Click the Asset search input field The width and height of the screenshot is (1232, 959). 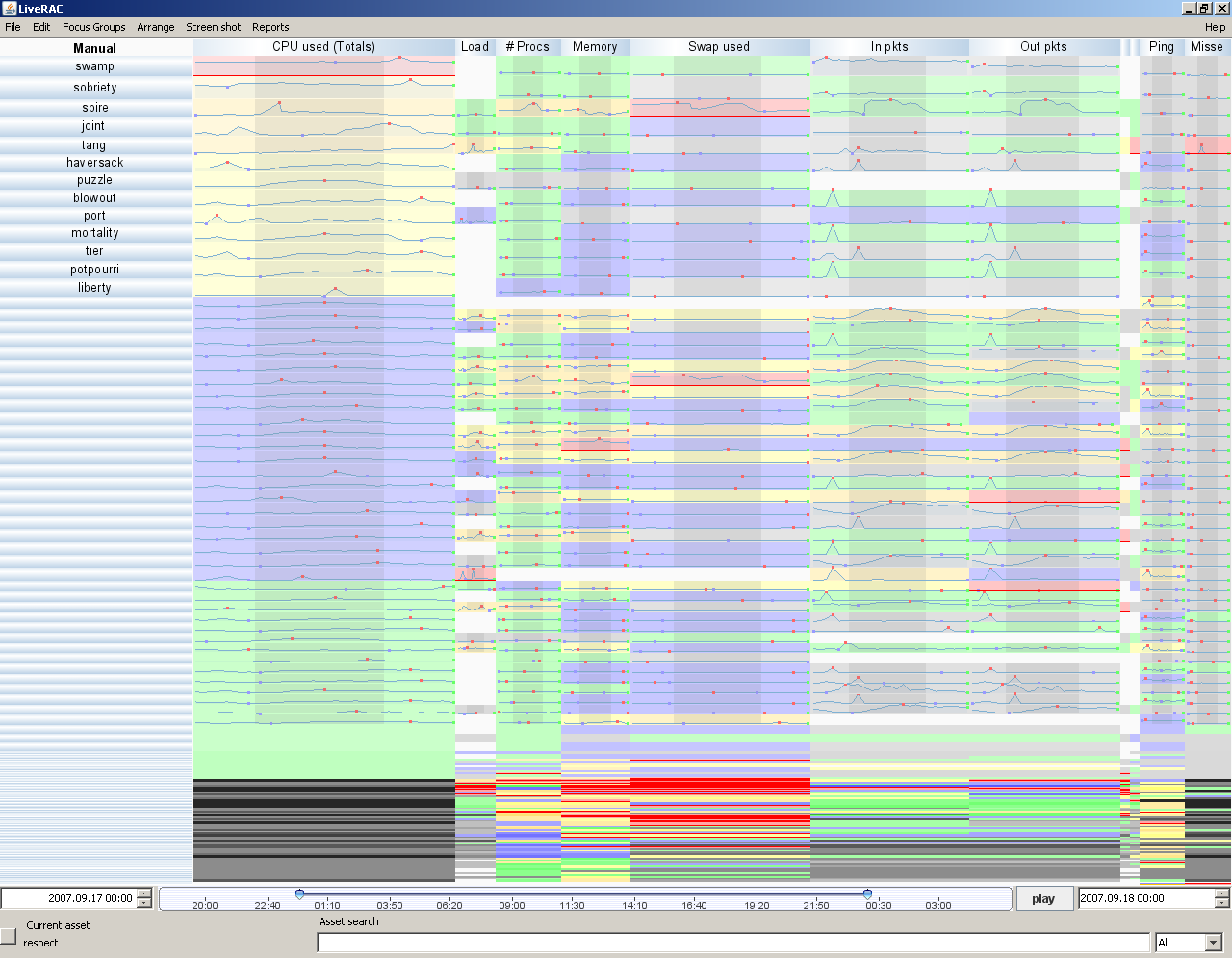point(733,943)
